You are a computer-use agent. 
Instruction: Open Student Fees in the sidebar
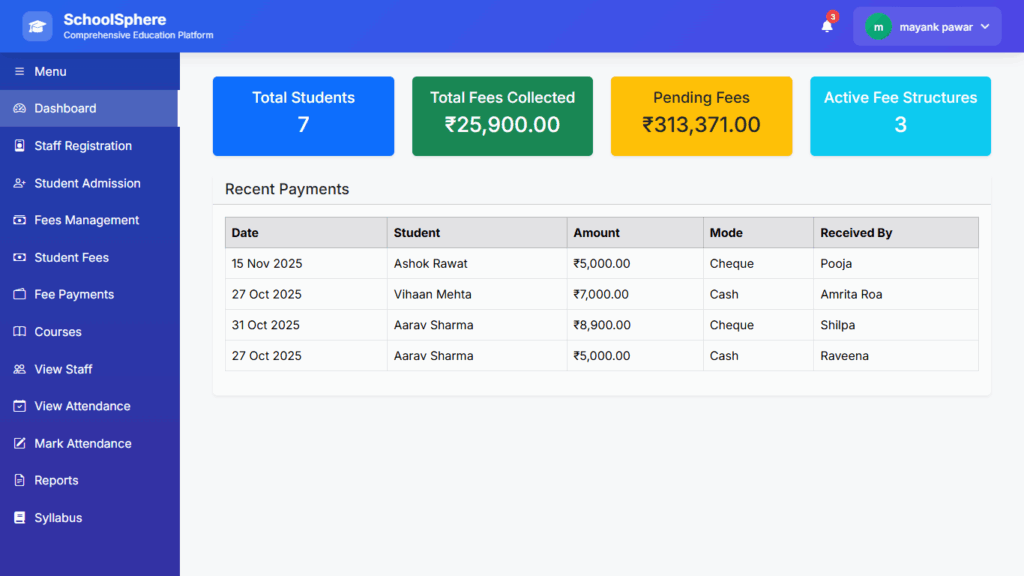click(x=71, y=258)
